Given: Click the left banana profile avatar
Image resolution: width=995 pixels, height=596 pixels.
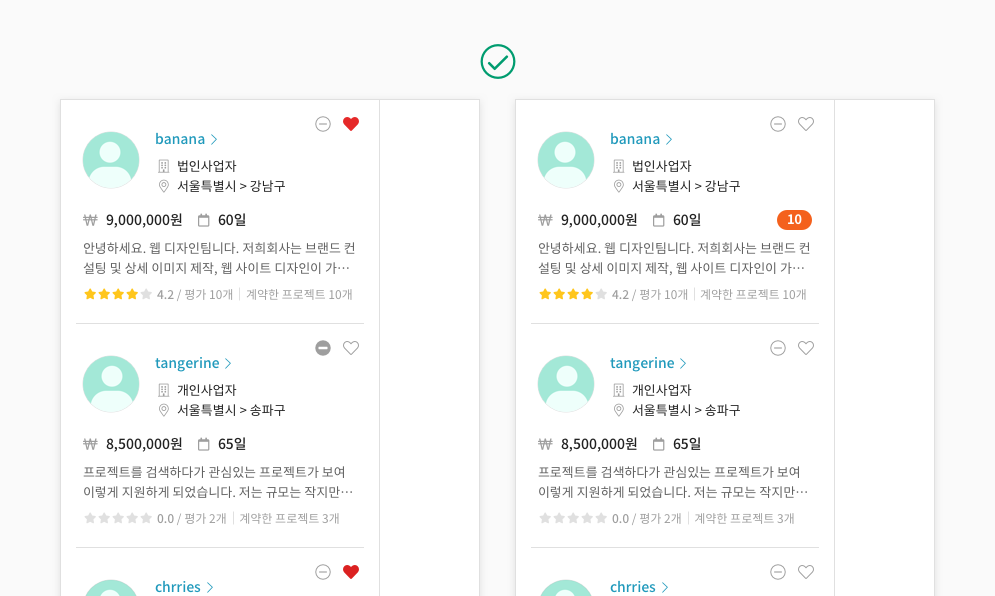Looking at the screenshot, I should [x=111, y=160].
